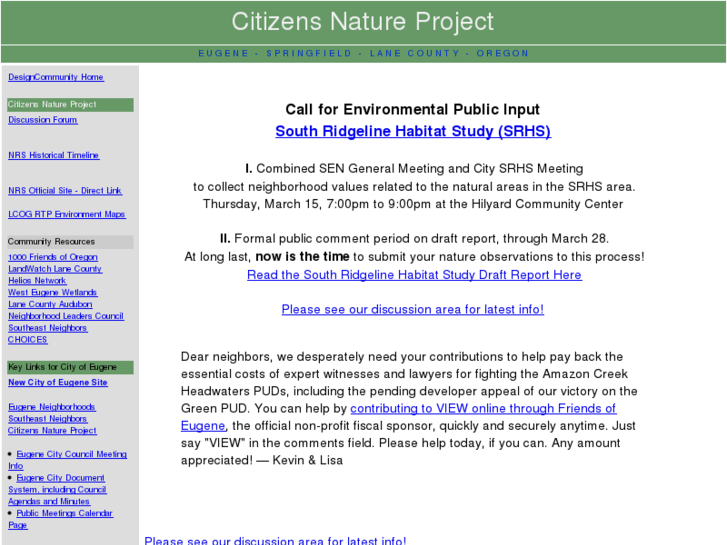Screen dimensions: 727x545
Task: Open Southeast Neighbors under City of Eugene links
Action: (x=47, y=418)
